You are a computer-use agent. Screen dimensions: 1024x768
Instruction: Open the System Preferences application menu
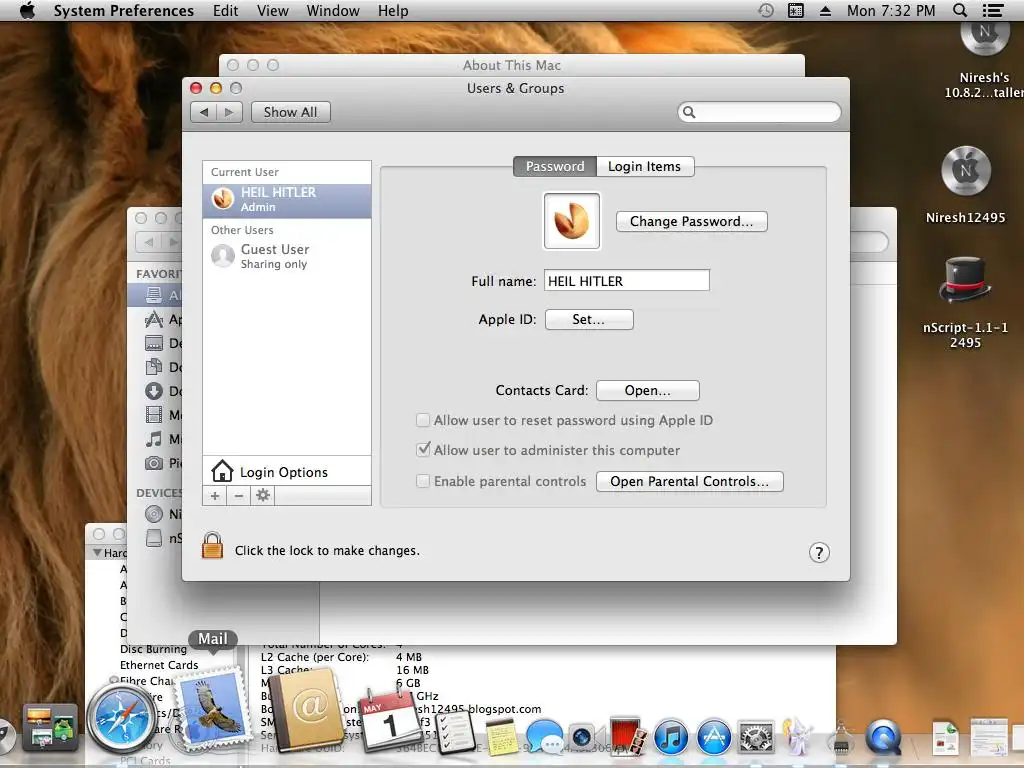pyautogui.click(x=123, y=10)
